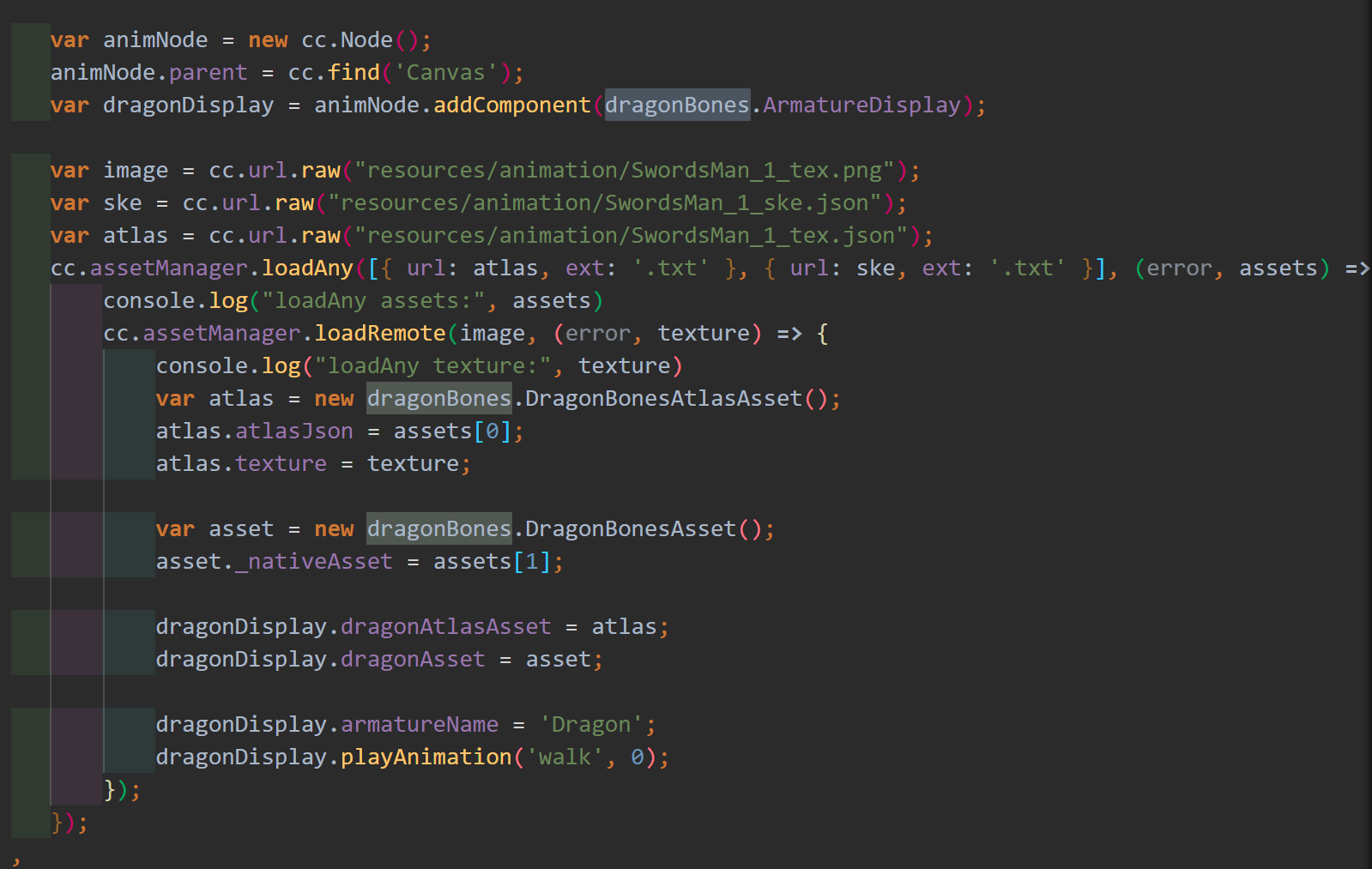Viewport: 1372px width, 869px height.
Task: Click the 'Canvas' string literal
Action: point(445,72)
